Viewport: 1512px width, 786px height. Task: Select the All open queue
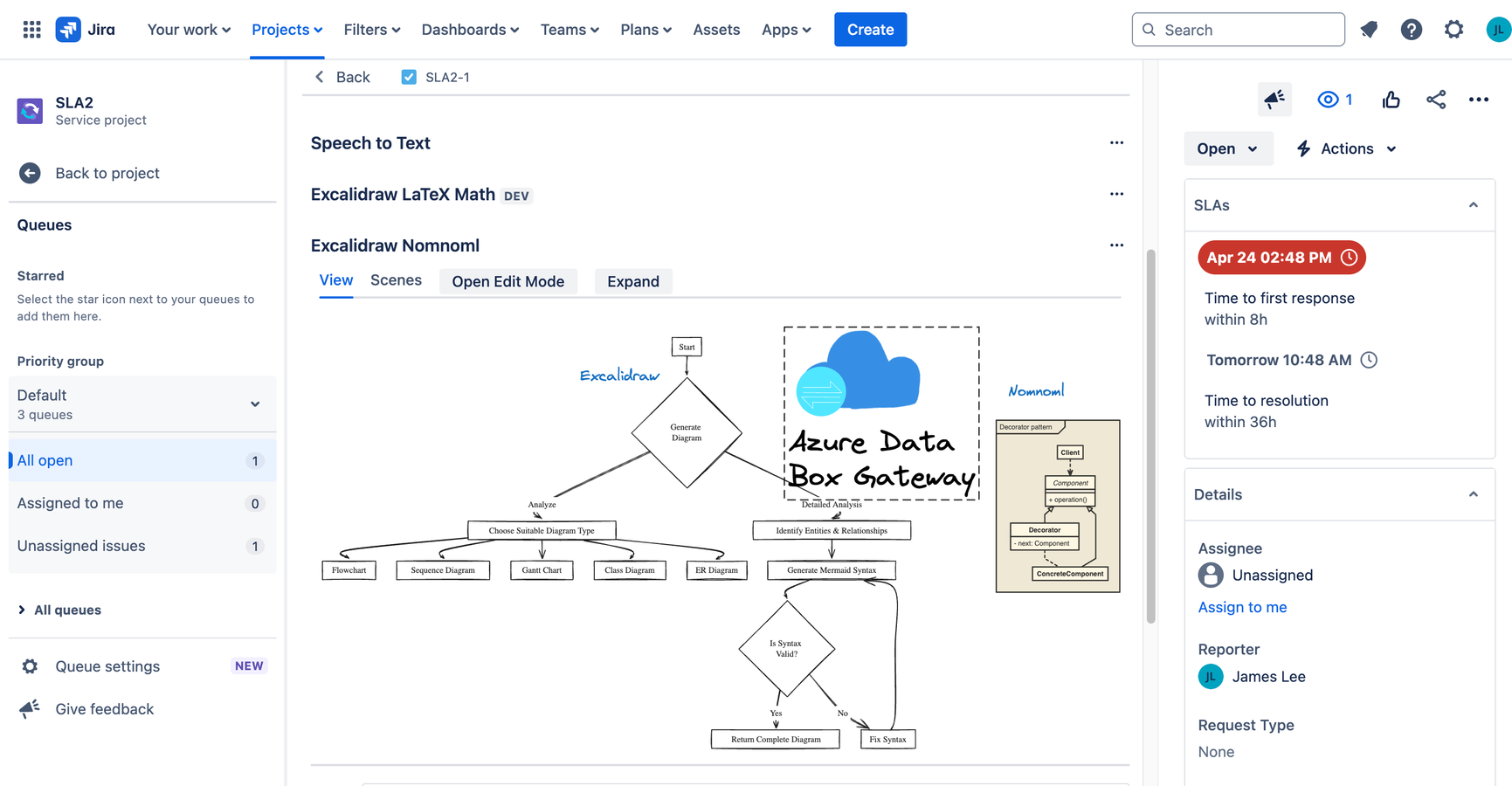[142, 460]
